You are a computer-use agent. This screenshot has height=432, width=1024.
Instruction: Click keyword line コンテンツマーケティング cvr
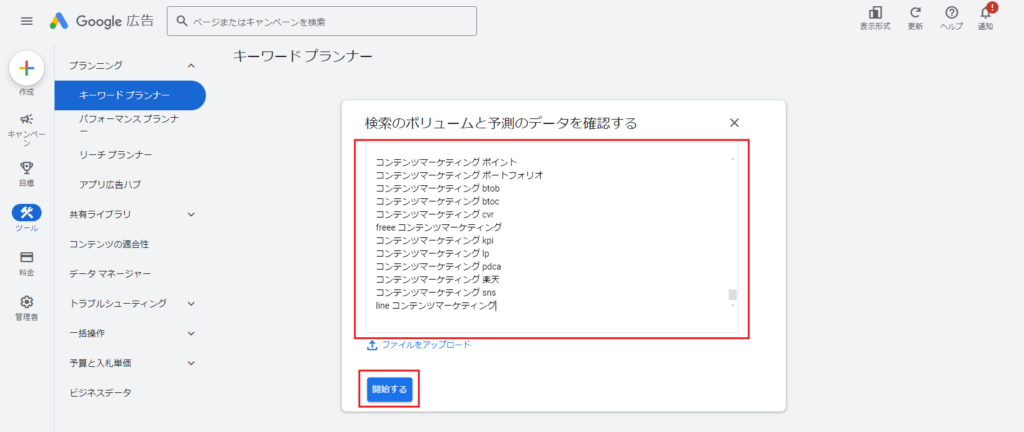tap(435, 214)
